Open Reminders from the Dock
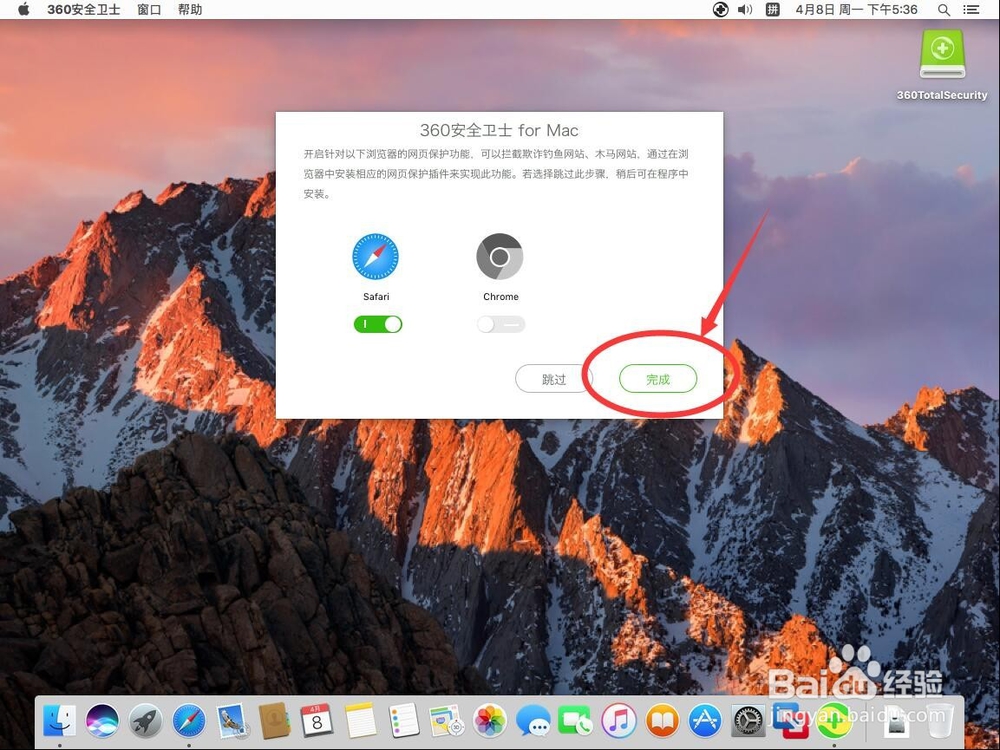The image size is (1000, 750). [x=403, y=721]
